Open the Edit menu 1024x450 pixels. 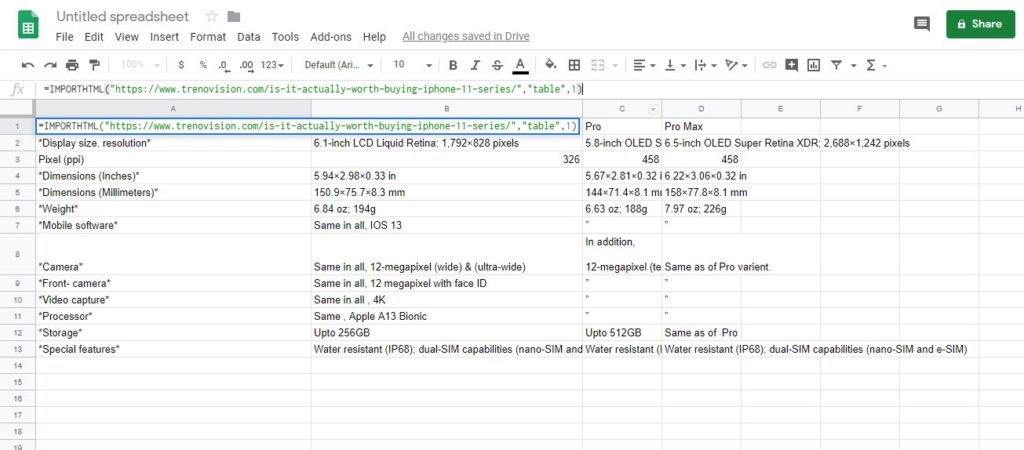click(x=94, y=37)
